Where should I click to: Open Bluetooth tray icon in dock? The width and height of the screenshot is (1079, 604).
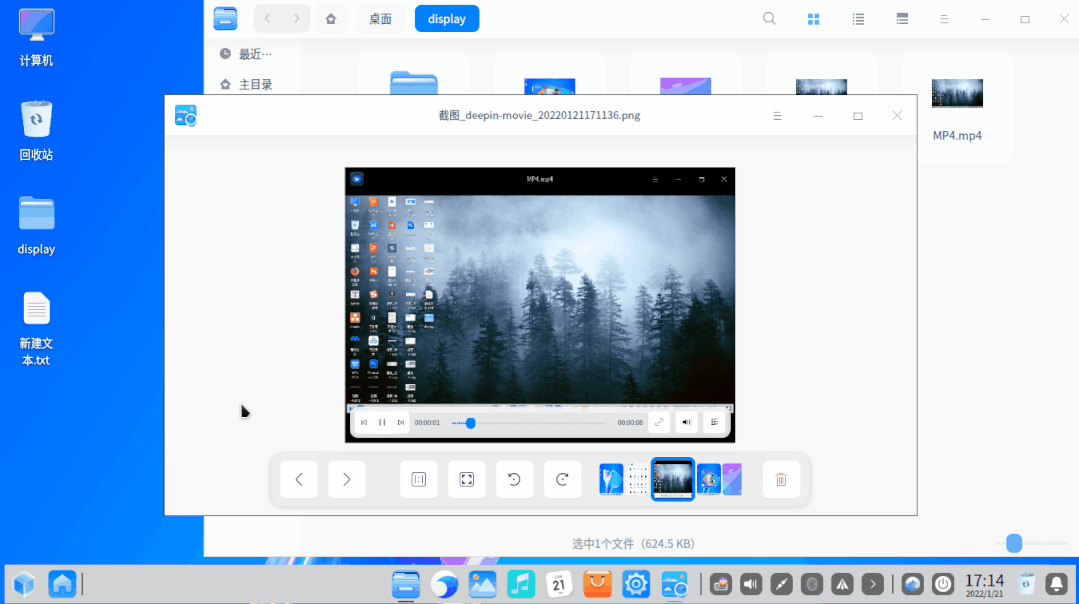[811, 585]
